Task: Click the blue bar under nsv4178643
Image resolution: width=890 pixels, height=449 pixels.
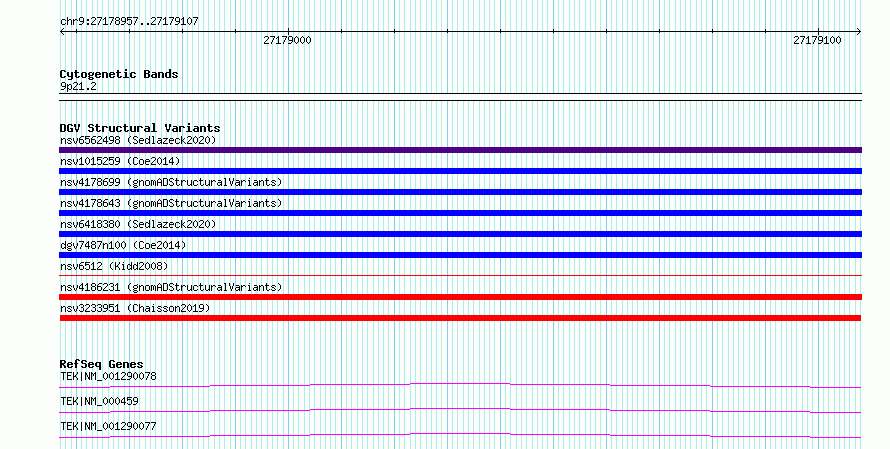Action: tap(460, 213)
